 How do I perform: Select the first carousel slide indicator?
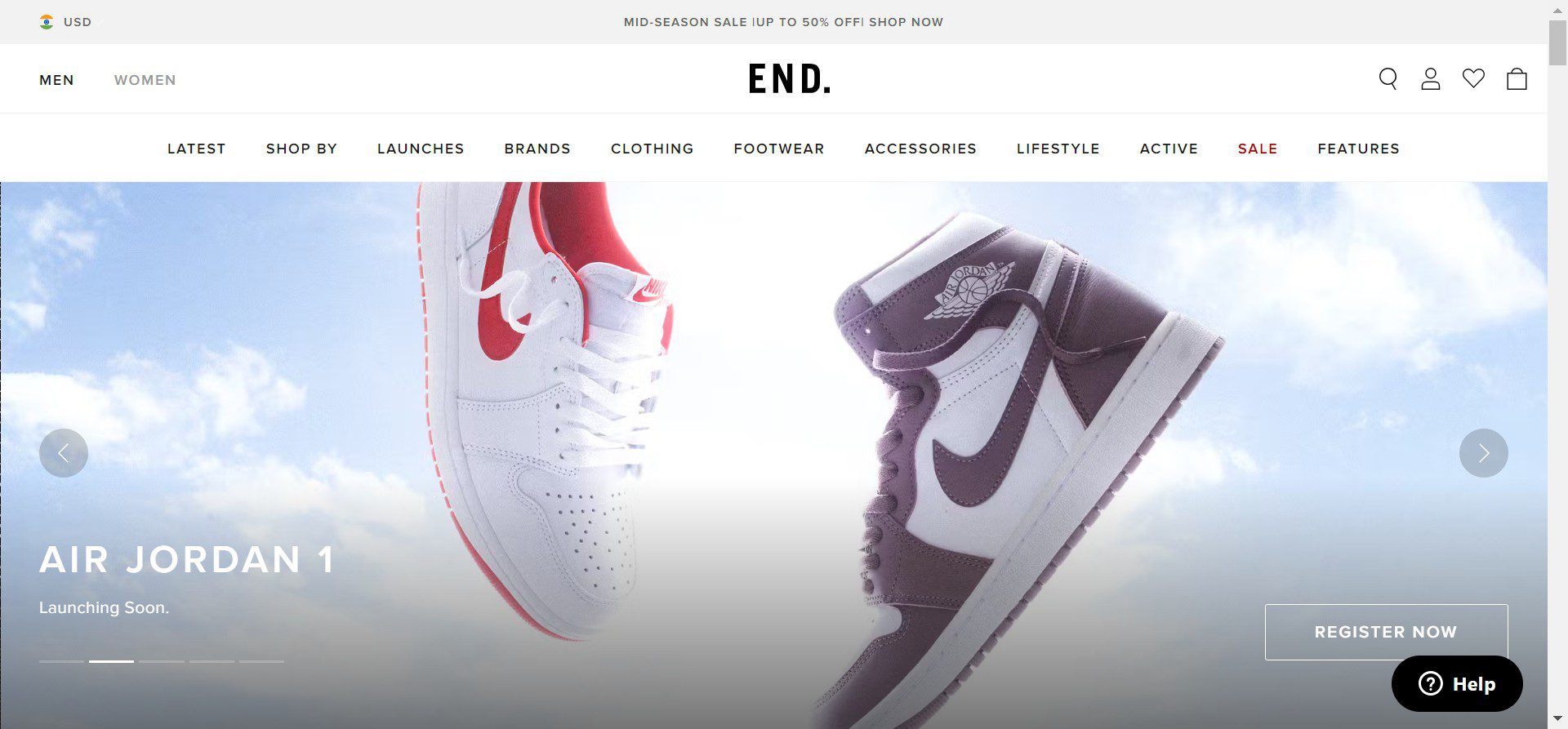tap(61, 661)
